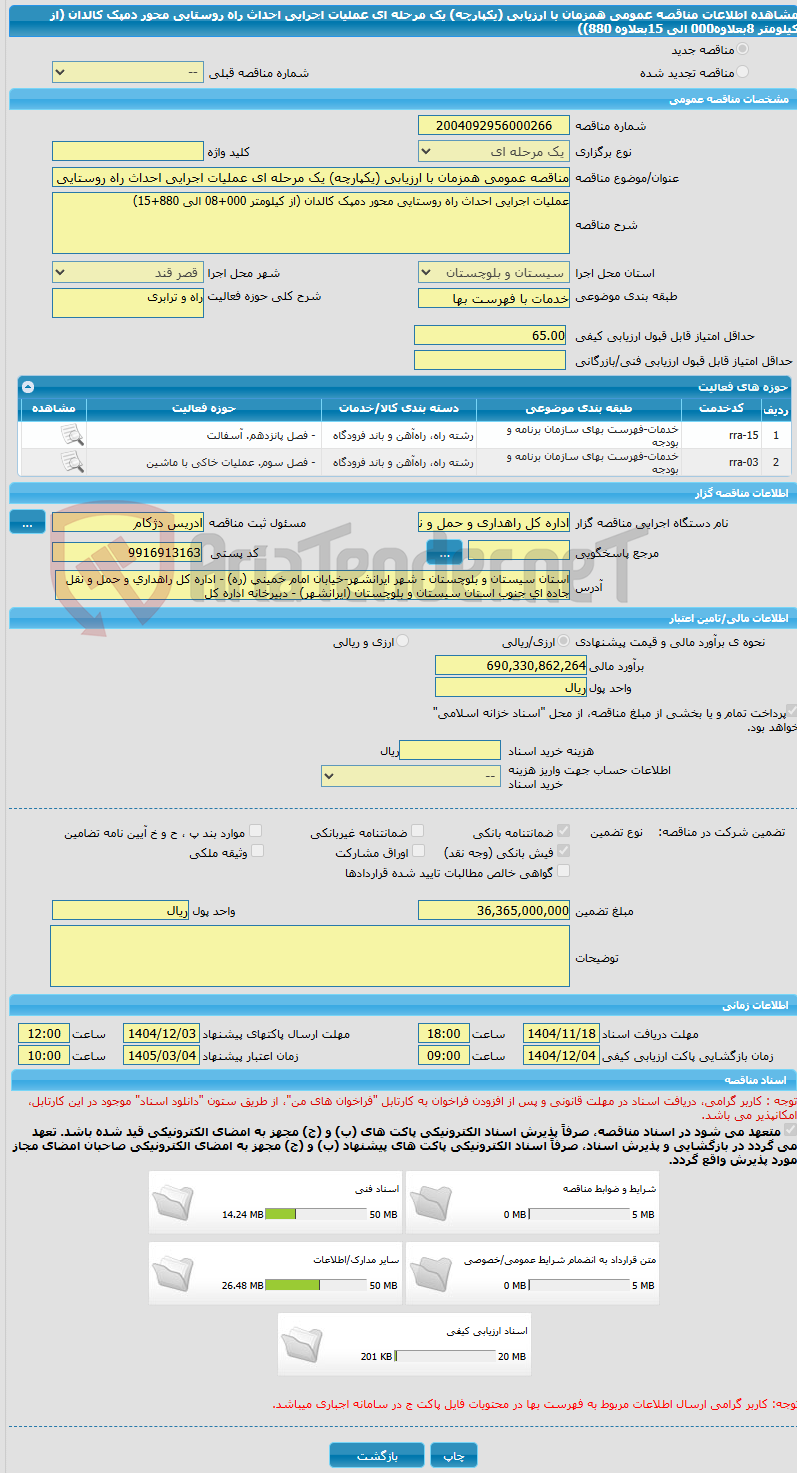
Task: Toggle the اسناد خزانه اسلامی payment checkbox
Action: [791, 712]
